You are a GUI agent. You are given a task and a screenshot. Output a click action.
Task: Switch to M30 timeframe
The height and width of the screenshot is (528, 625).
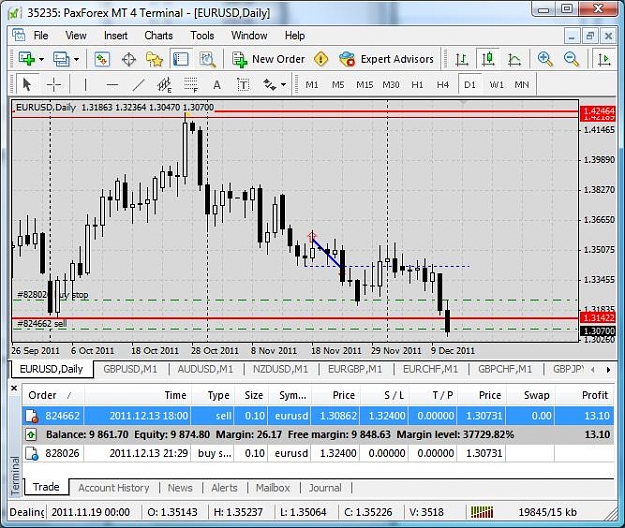(391, 84)
